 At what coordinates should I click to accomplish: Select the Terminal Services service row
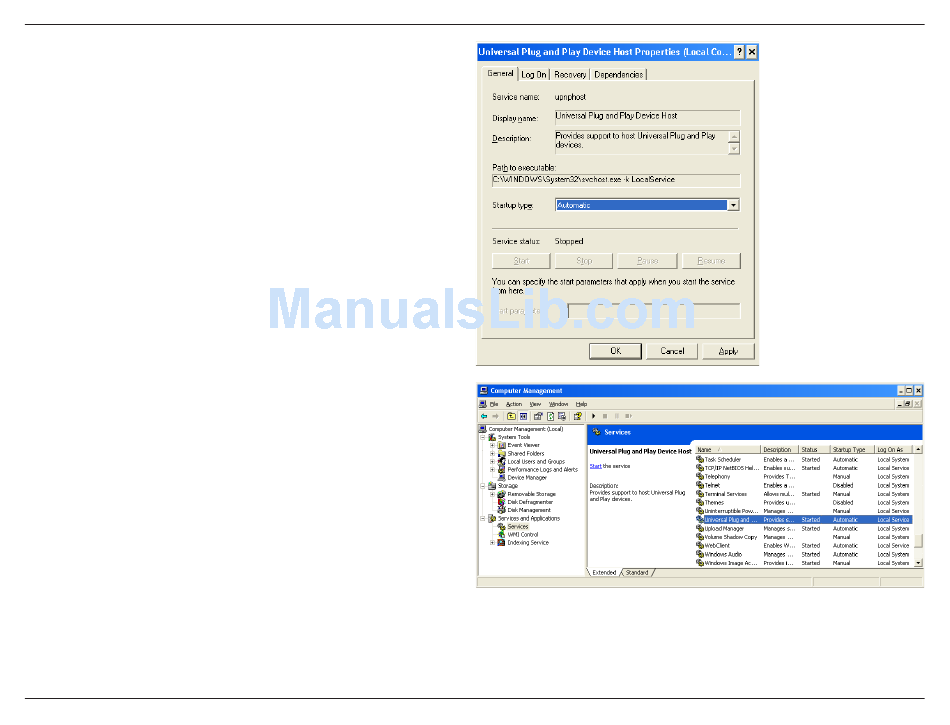804,494
